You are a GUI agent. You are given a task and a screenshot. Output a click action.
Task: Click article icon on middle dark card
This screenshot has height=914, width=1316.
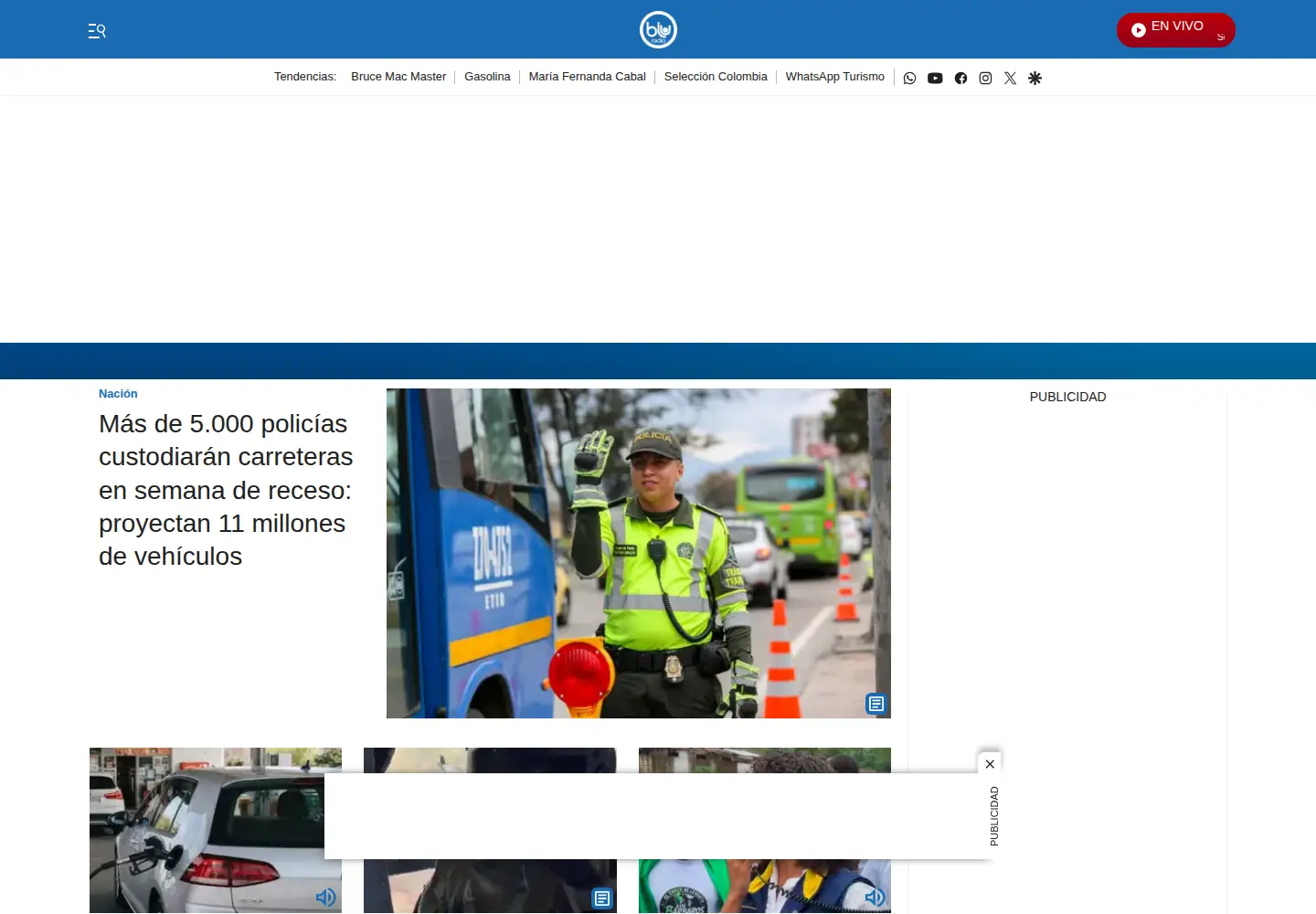point(602,898)
